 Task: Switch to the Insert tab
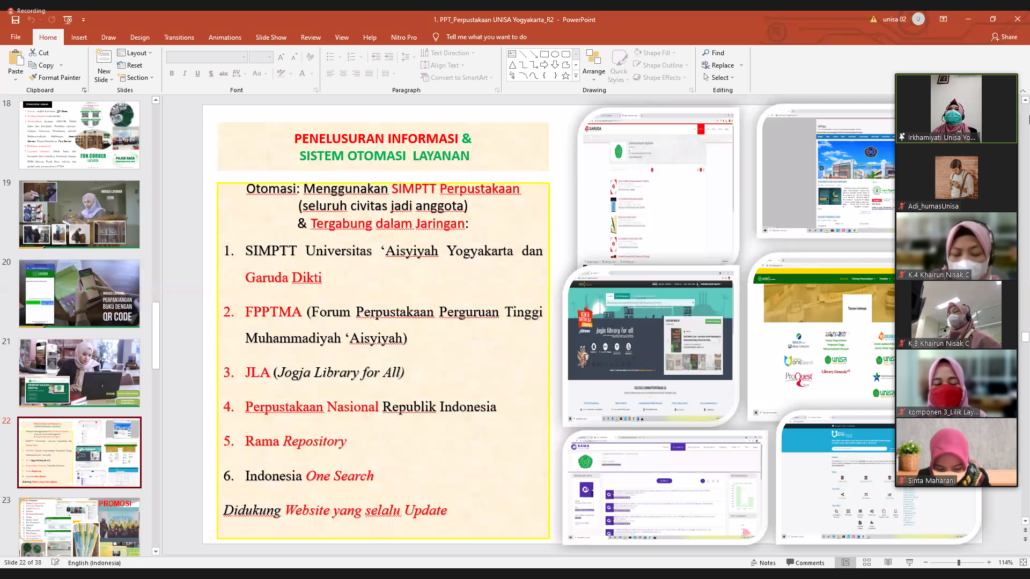pyautogui.click(x=79, y=37)
